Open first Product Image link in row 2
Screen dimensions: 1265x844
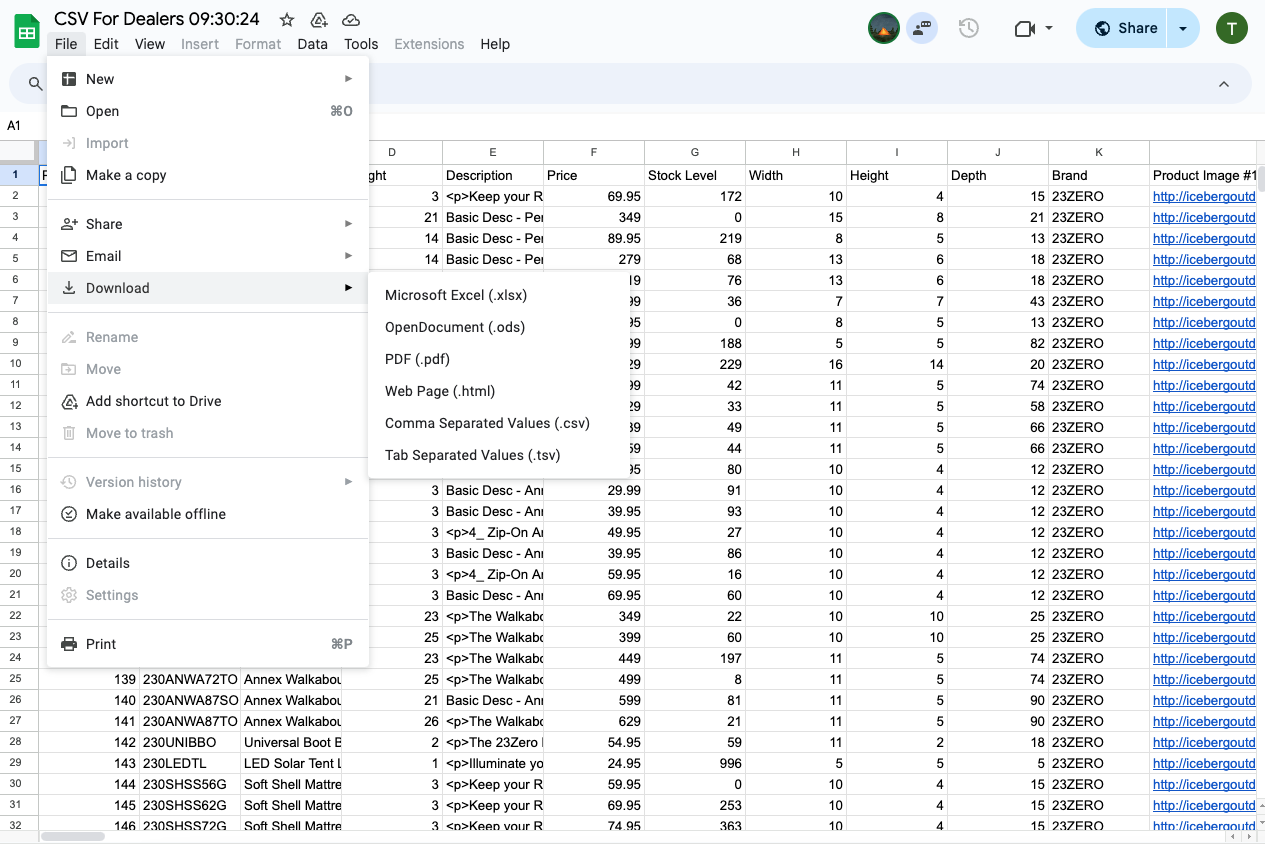coord(1203,197)
